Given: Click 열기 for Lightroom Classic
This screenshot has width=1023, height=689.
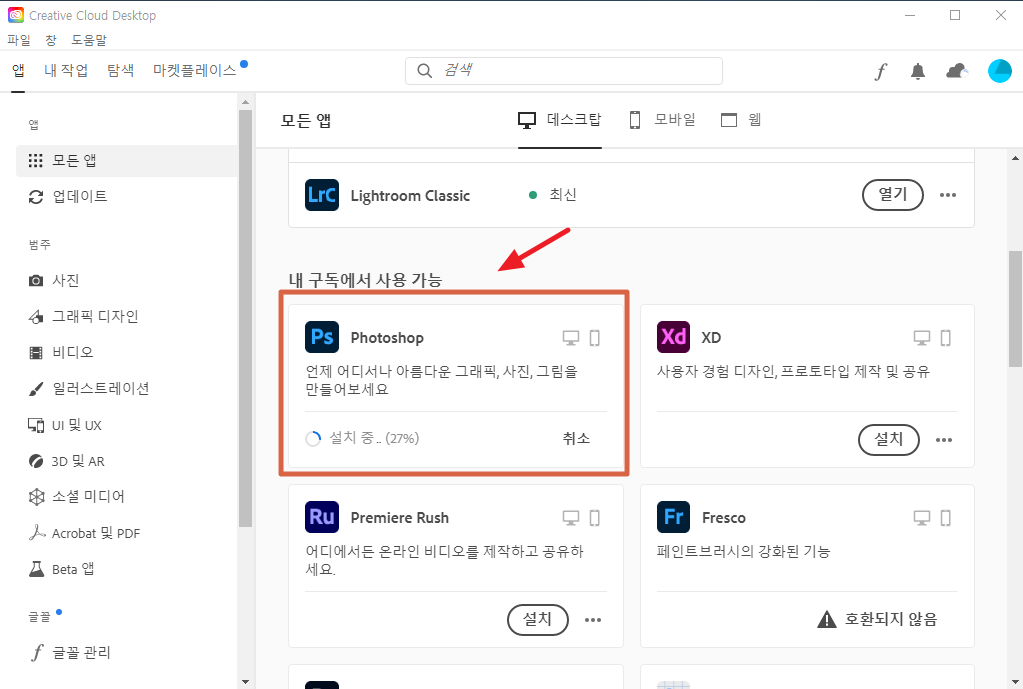Looking at the screenshot, I should pos(893,195).
